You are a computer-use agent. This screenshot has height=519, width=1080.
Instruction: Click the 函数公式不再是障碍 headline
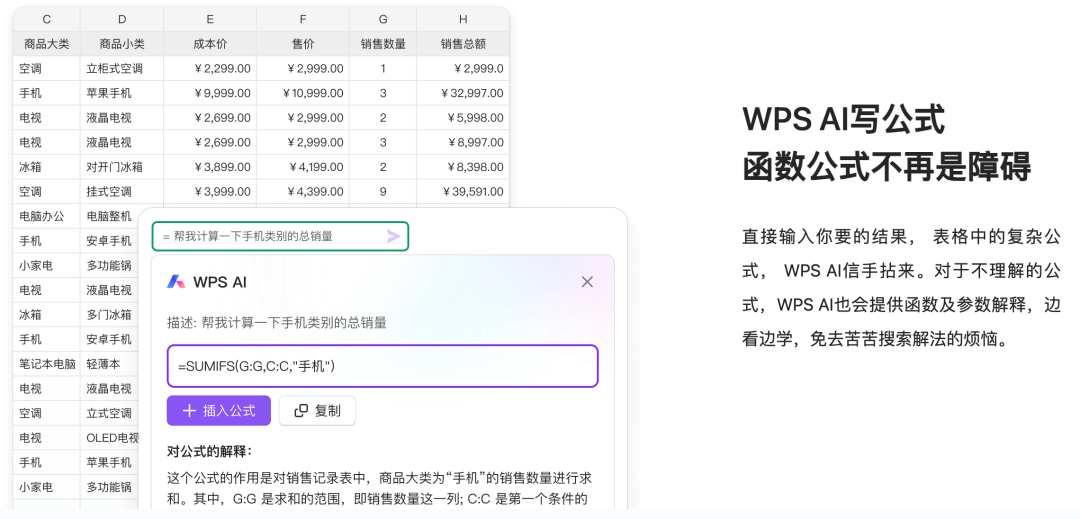click(886, 166)
